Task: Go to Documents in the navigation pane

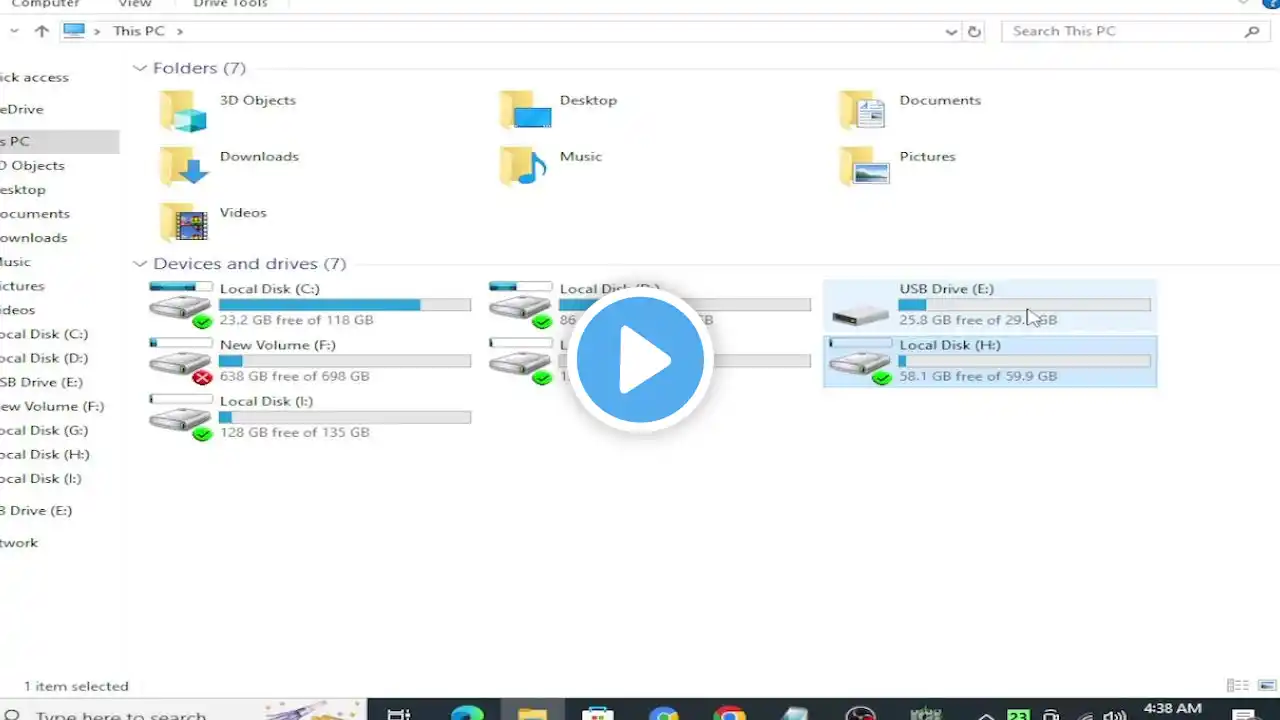Action: 35,213
